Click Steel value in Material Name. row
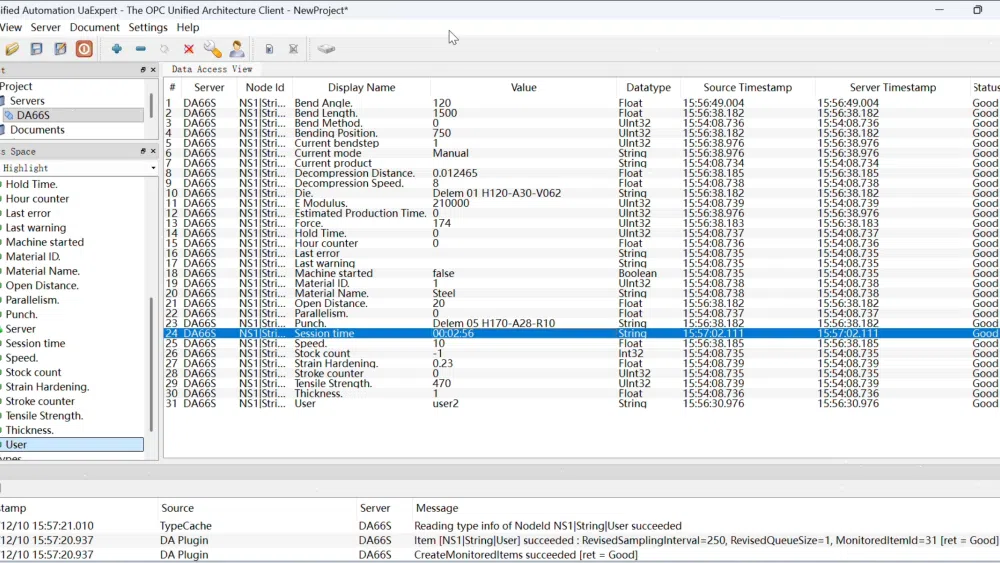1000x563 pixels. click(x=444, y=293)
